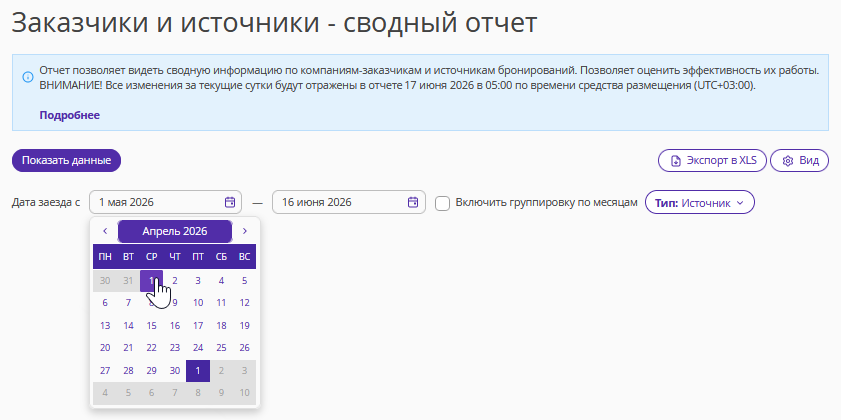Select April 1 in the calendar
Viewport: 841px width, 420px height.
(x=151, y=281)
